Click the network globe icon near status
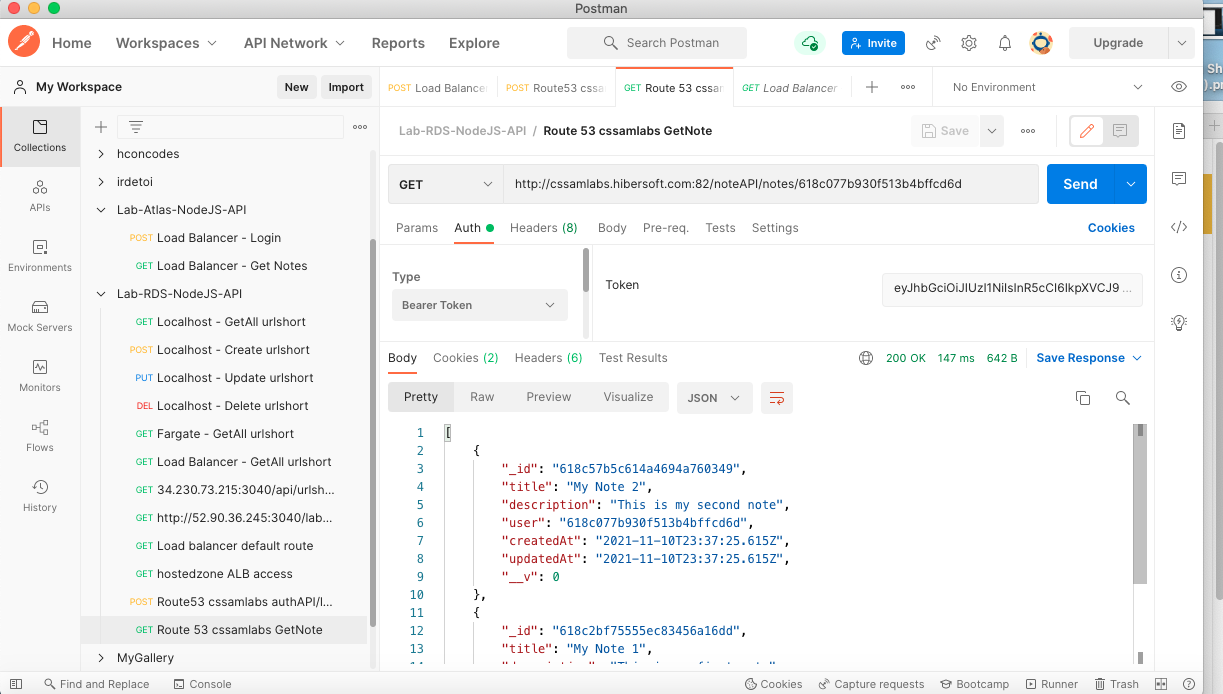Viewport: 1223px width, 694px height. [x=866, y=358]
